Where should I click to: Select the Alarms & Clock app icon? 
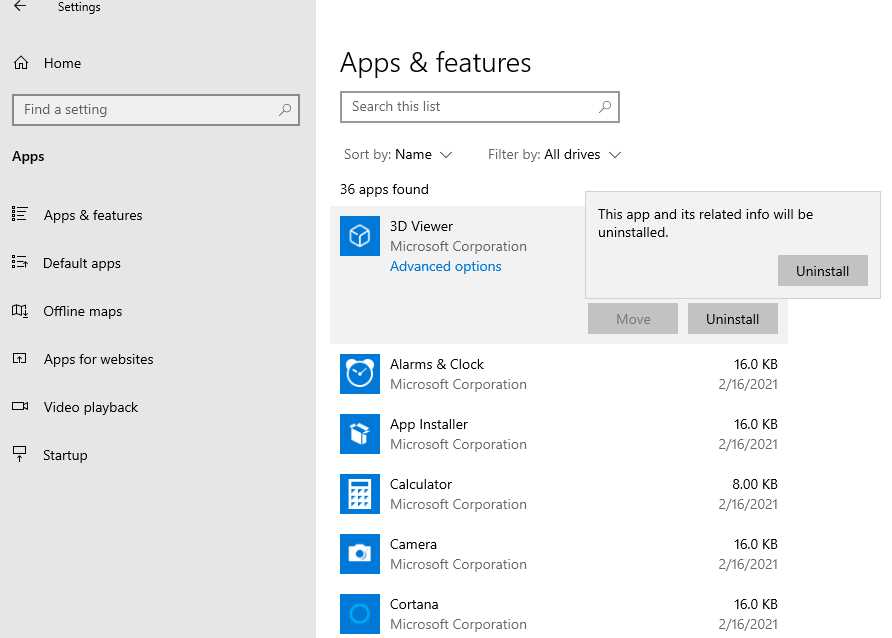(360, 374)
